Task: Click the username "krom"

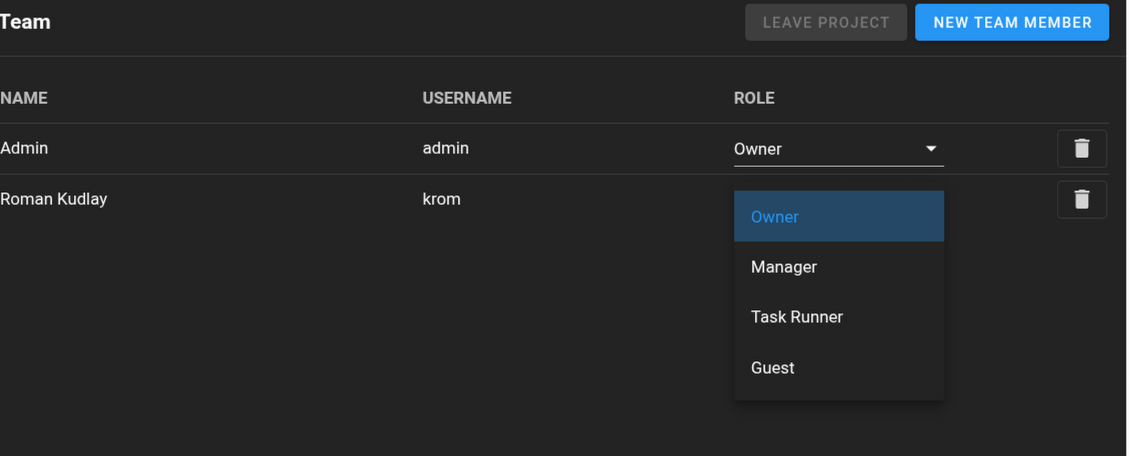Action: pyautogui.click(x=441, y=199)
